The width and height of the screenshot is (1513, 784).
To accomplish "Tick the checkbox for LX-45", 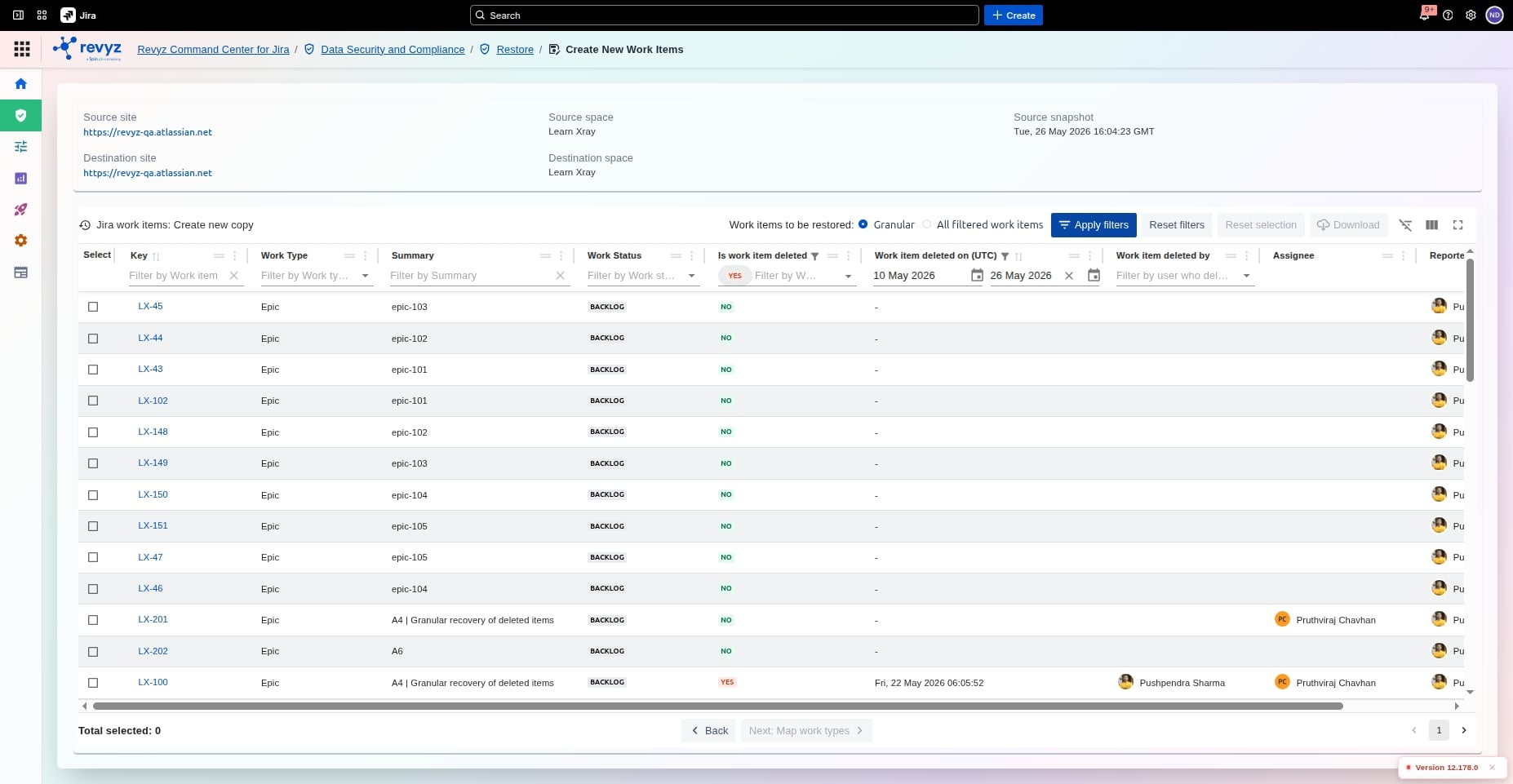I will 93,307.
